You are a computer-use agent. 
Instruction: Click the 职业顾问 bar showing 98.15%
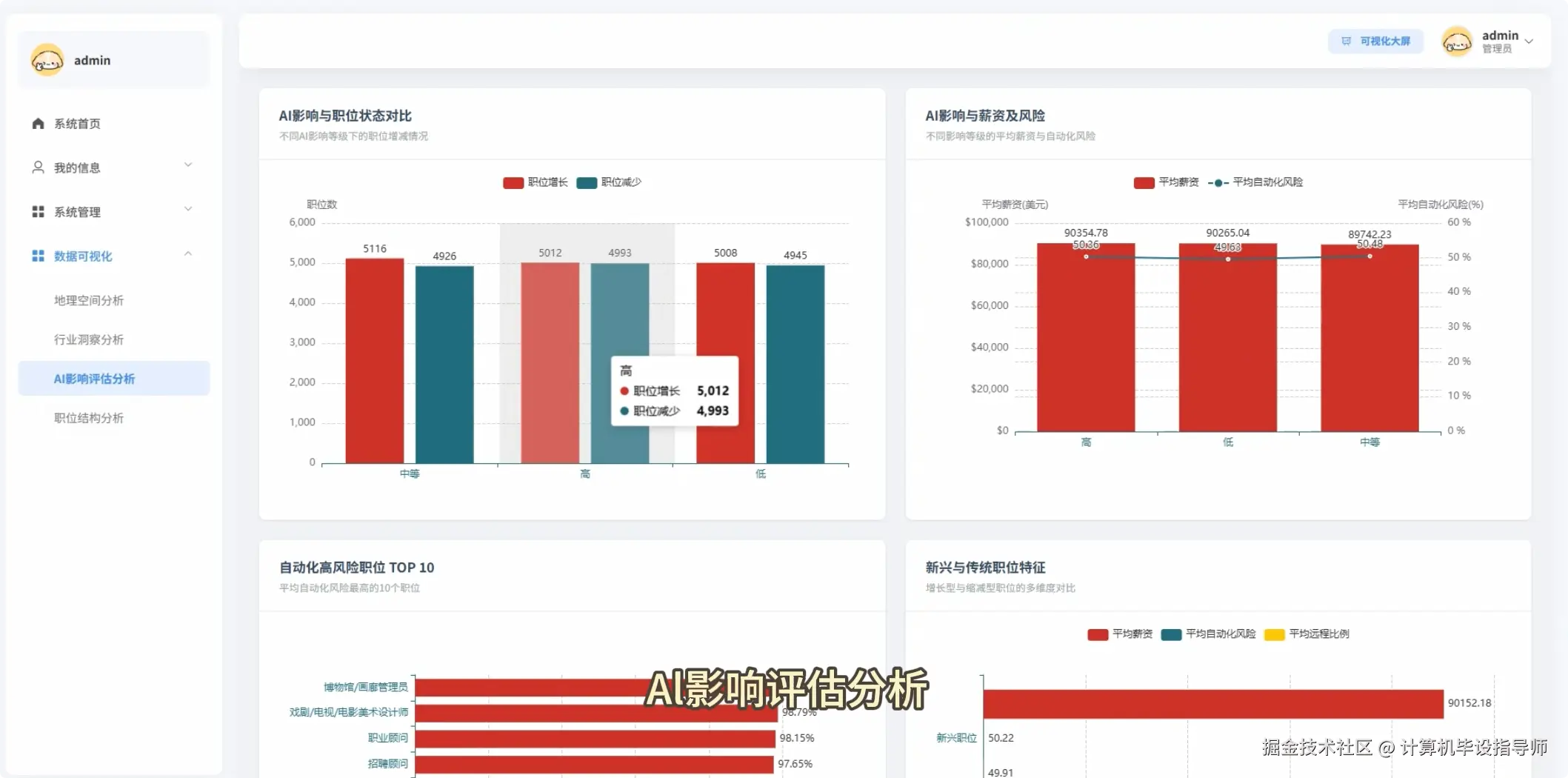click(595, 738)
